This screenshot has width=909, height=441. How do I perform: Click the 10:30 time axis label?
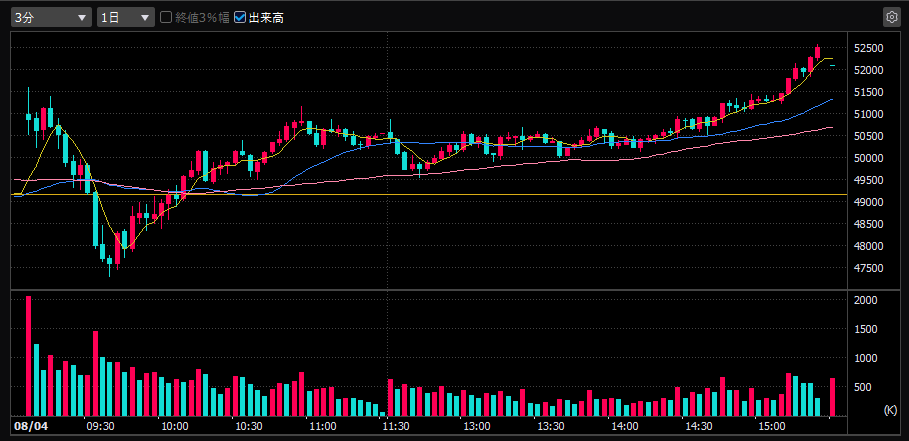coord(249,427)
